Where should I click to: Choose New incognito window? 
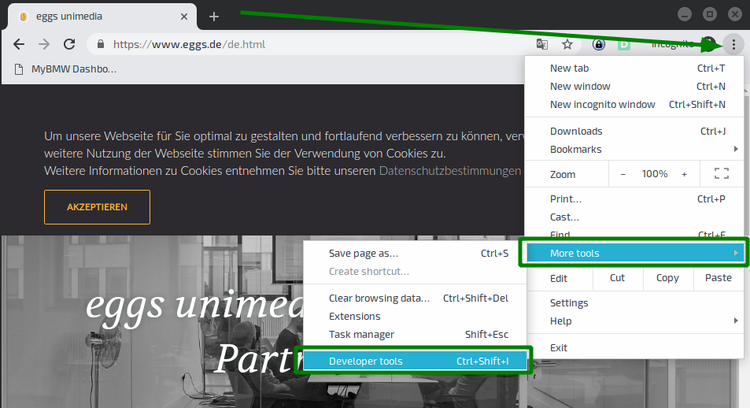point(602,104)
